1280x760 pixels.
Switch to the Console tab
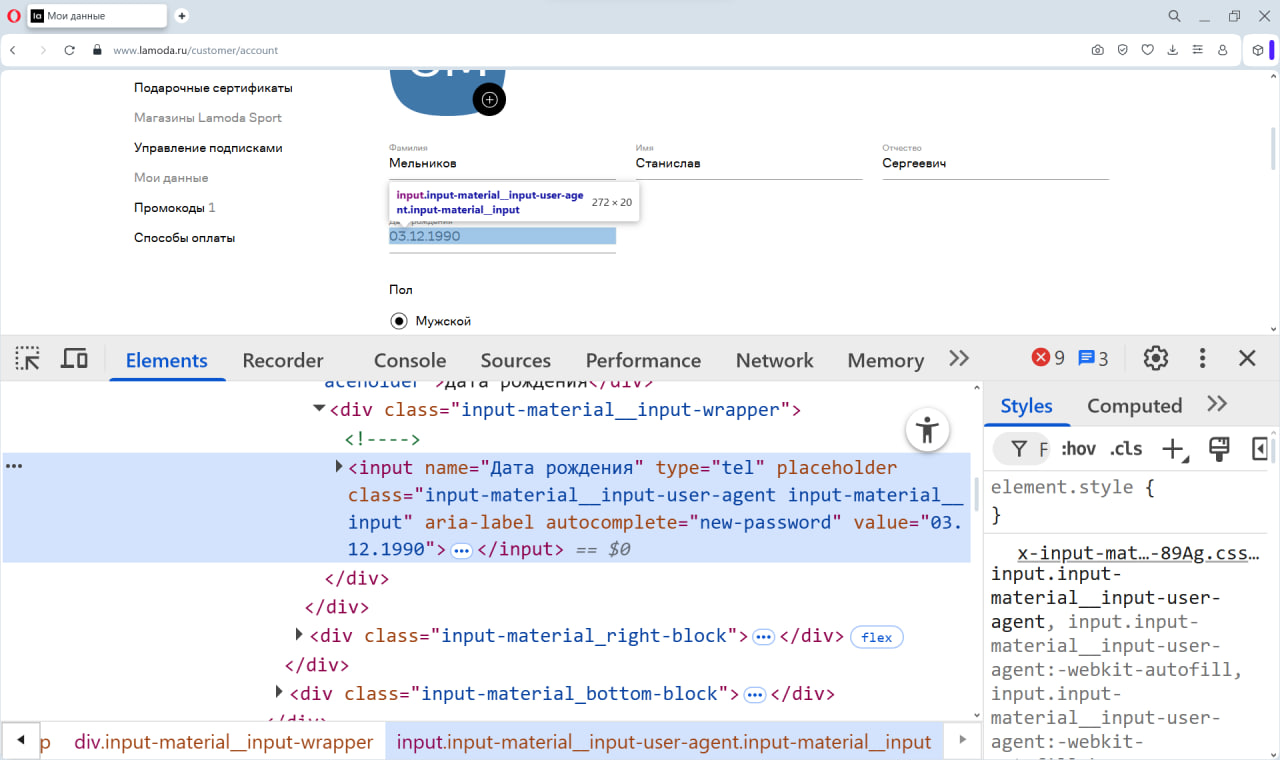[410, 360]
